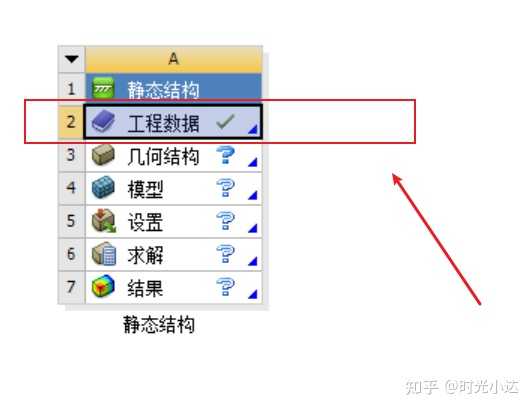Image resolution: width=532 pixels, height=410 pixels.
Task: Click the question mark status beside 几何结构
Action: 225,155
